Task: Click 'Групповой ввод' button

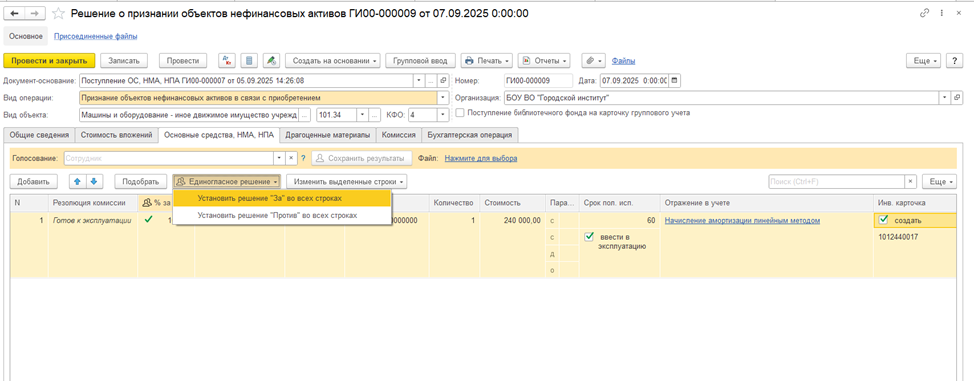Action: pyautogui.click(x=421, y=61)
